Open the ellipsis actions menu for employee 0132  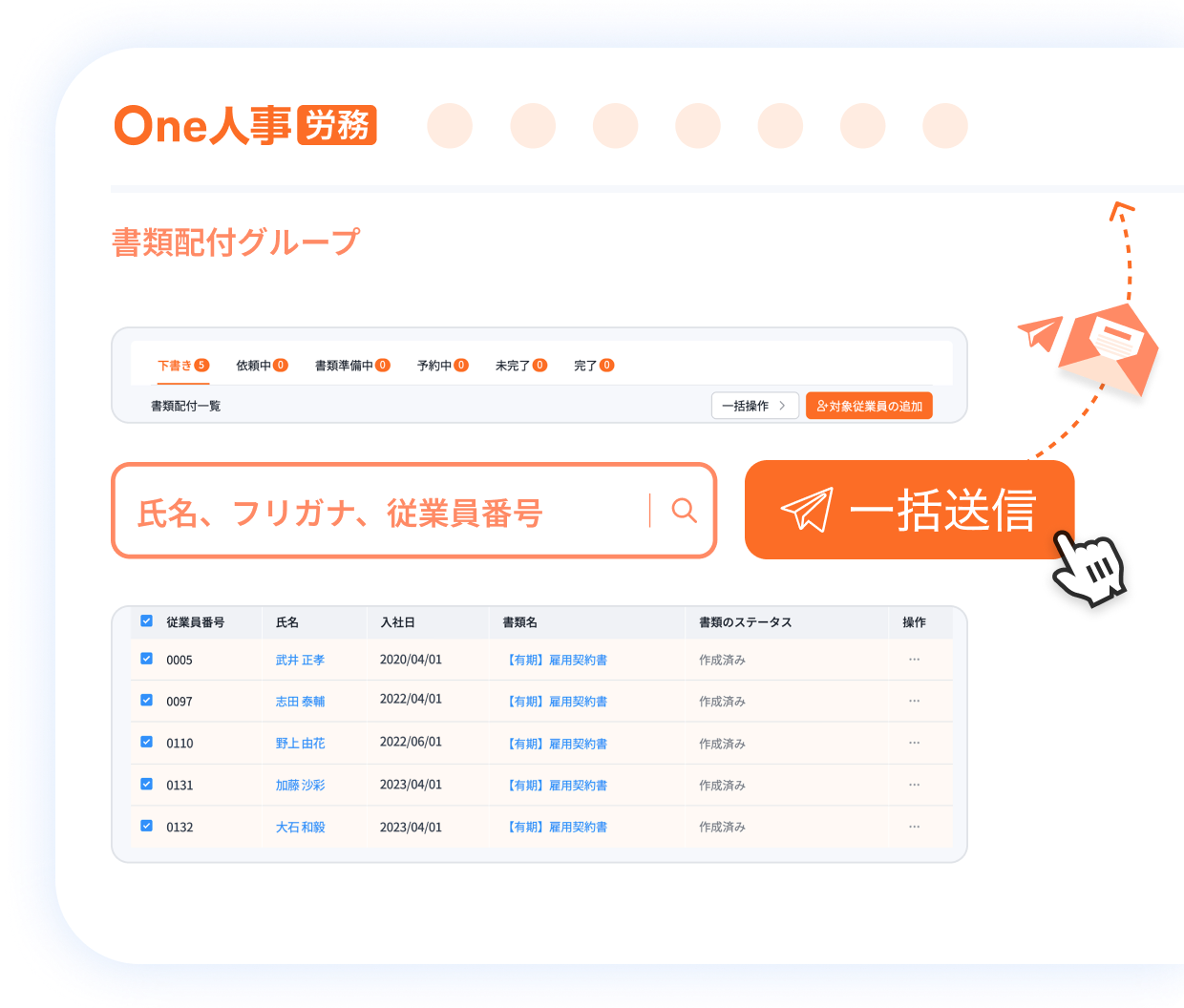coord(914,827)
